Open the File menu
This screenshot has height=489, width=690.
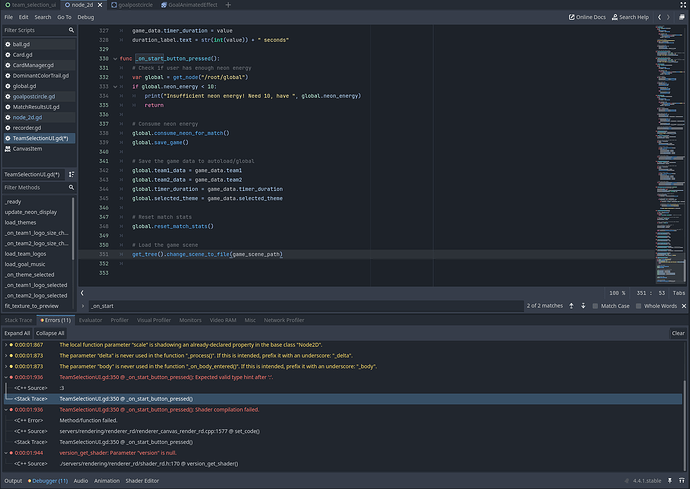(x=9, y=17)
